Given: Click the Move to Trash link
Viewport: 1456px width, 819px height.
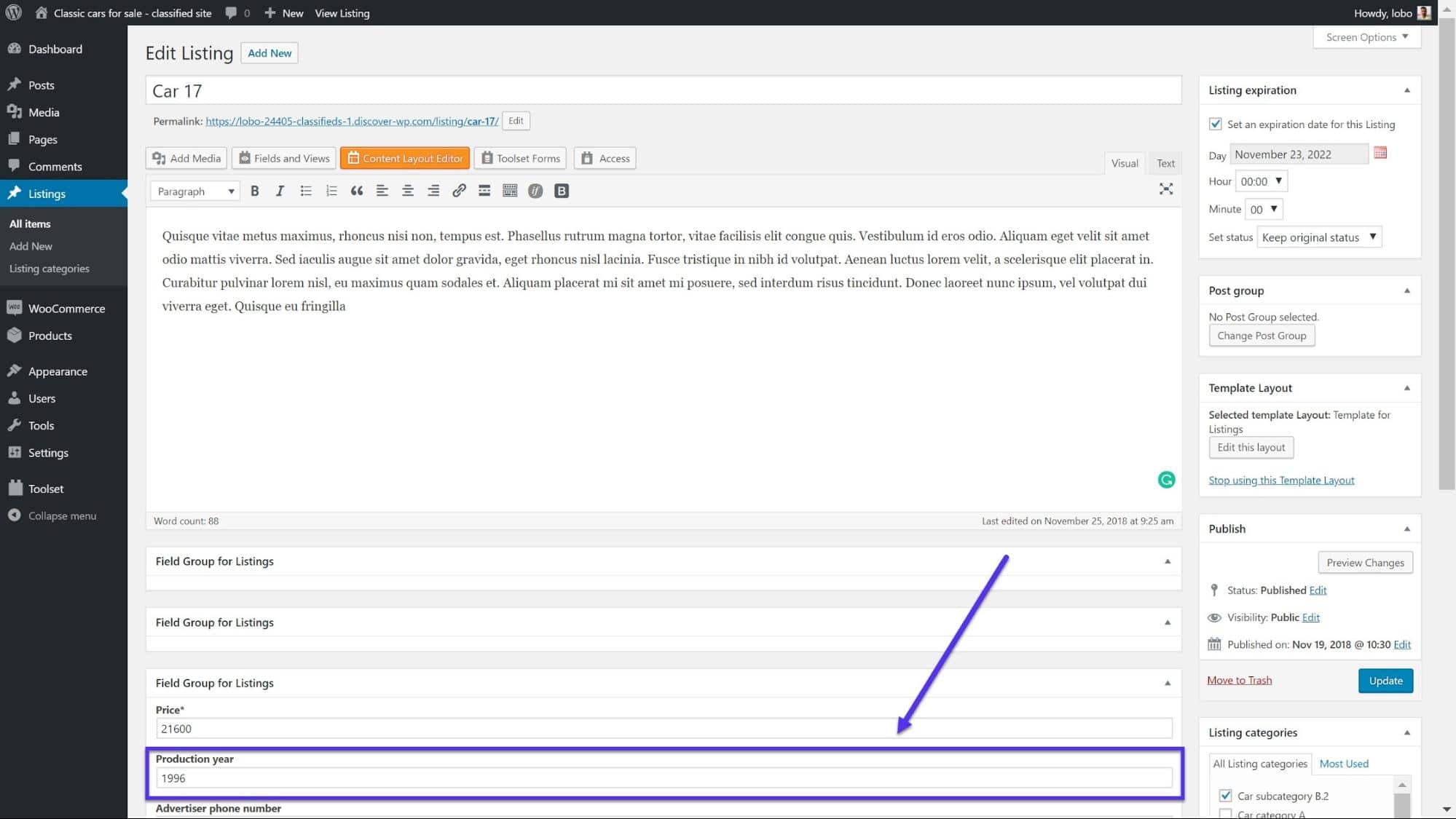Looking at the screenshot, I should [1240, 680].
